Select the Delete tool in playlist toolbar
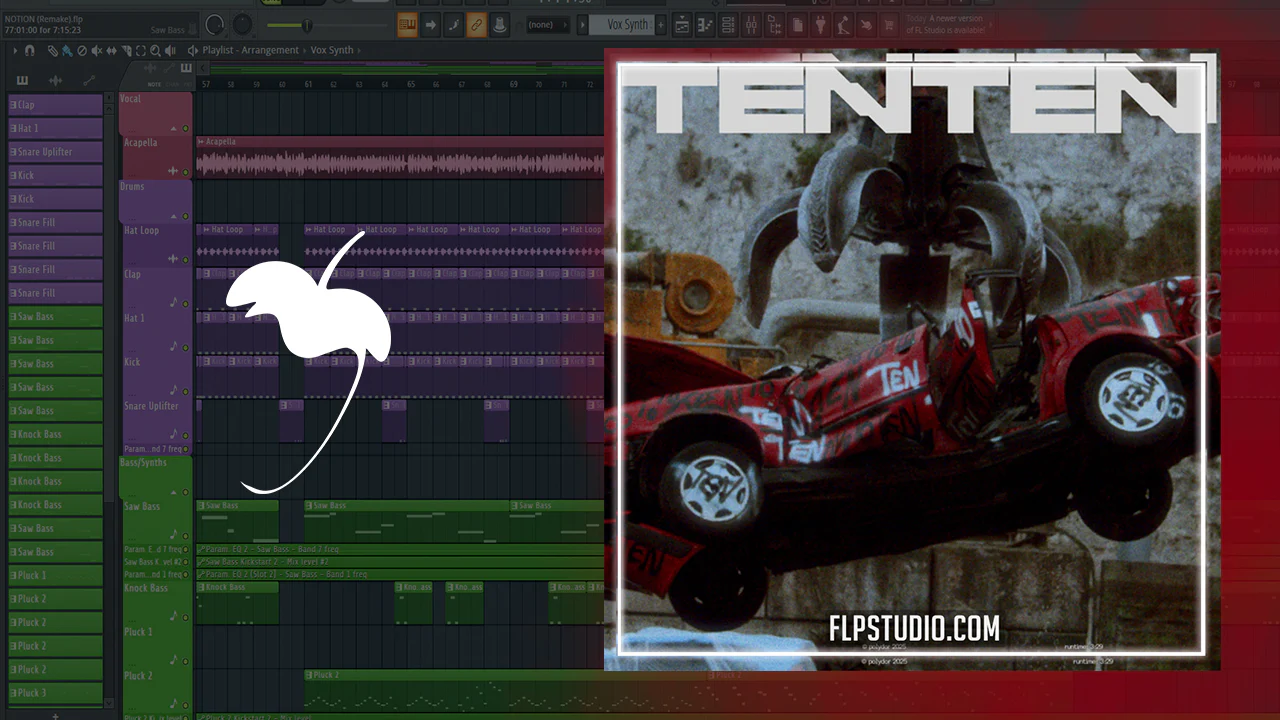Viewport: 1280px width, 720px height. [82, 50]
